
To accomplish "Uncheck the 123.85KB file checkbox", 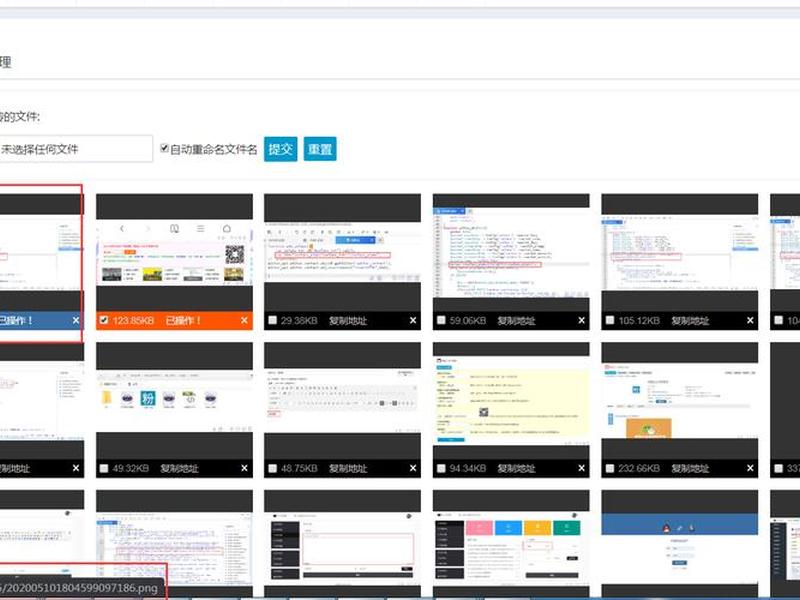I will coord(104,320).
